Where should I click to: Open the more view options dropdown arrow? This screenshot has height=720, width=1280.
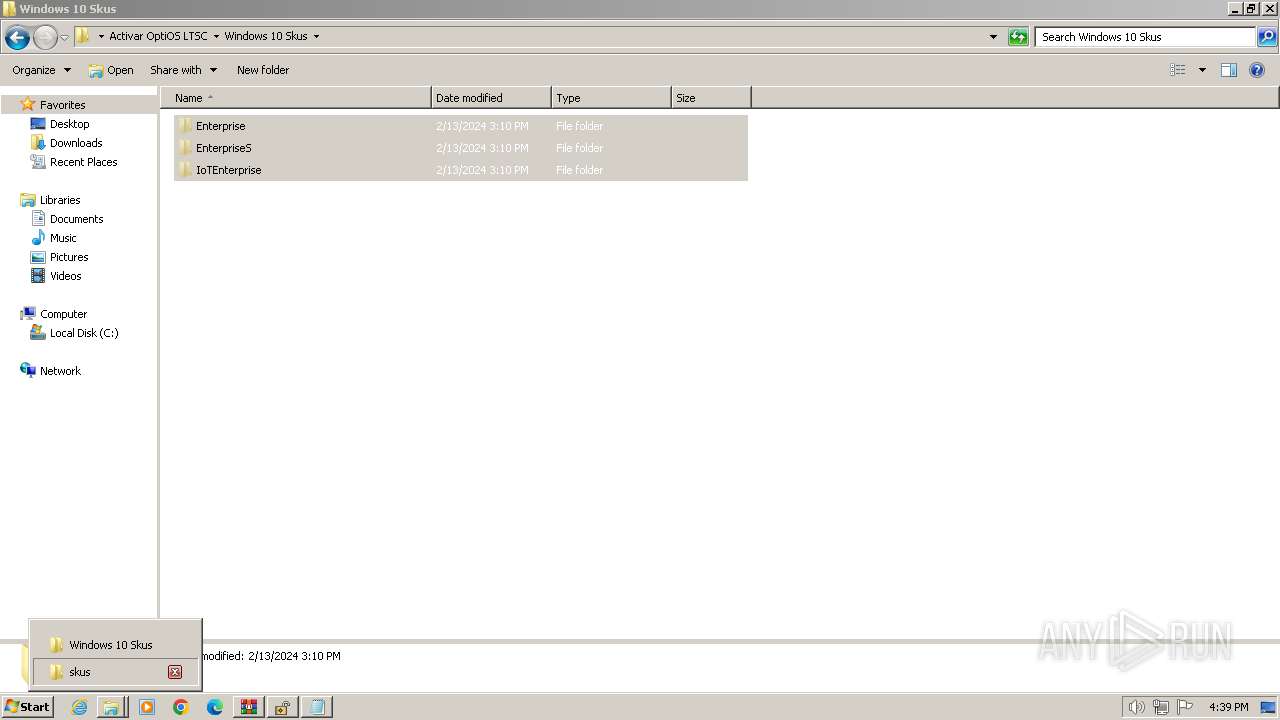1202,70
